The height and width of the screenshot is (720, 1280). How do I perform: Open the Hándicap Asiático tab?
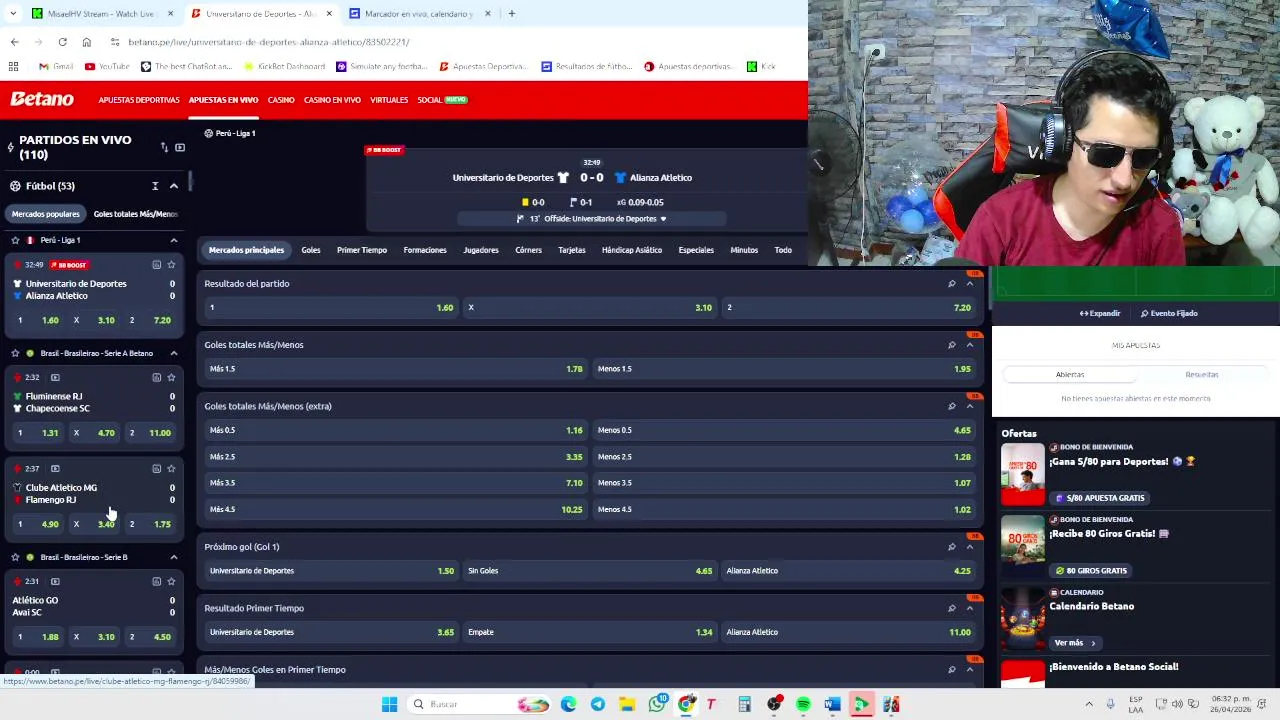click(632, 250)
